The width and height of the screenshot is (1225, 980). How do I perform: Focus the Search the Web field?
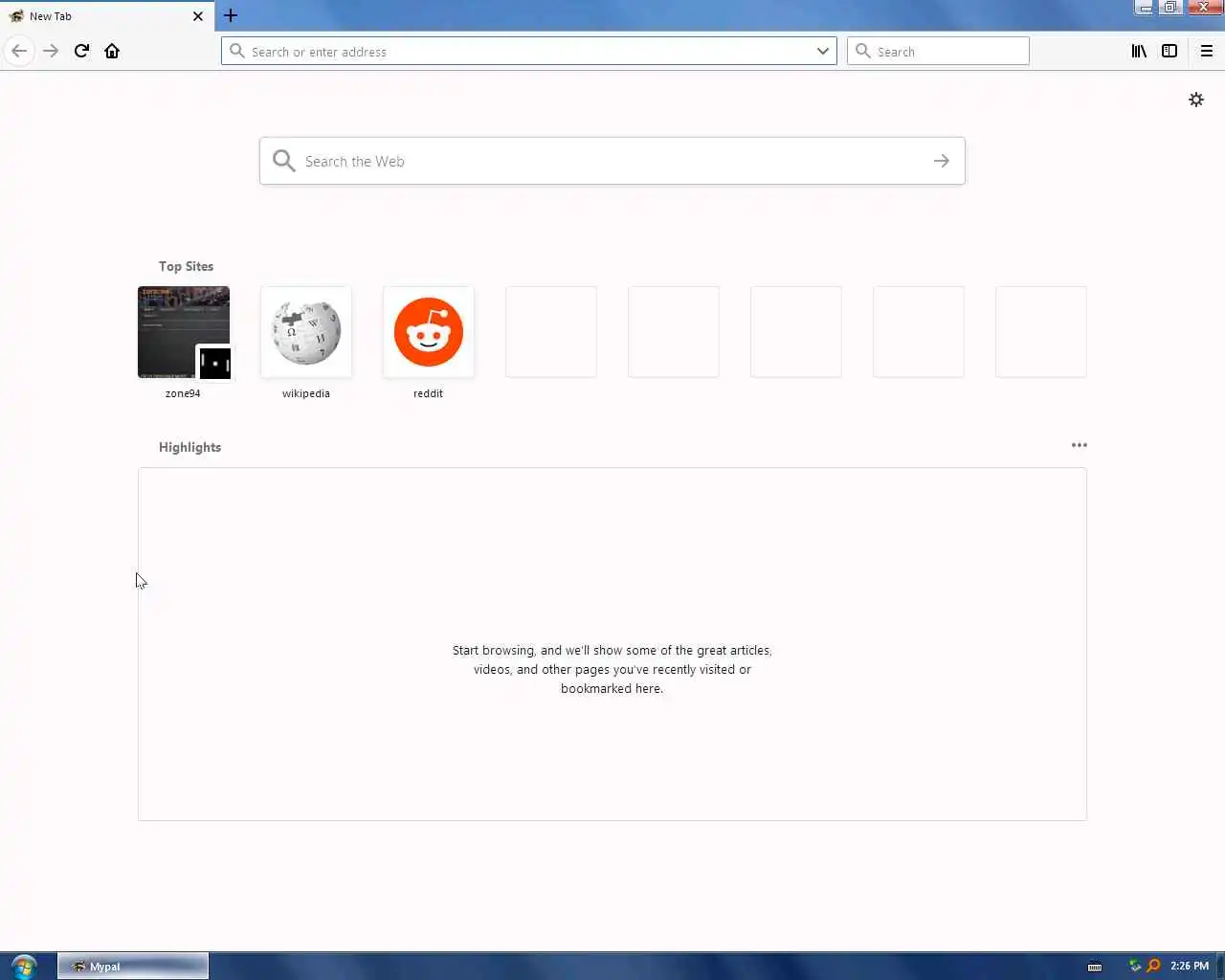click(612, 161)
